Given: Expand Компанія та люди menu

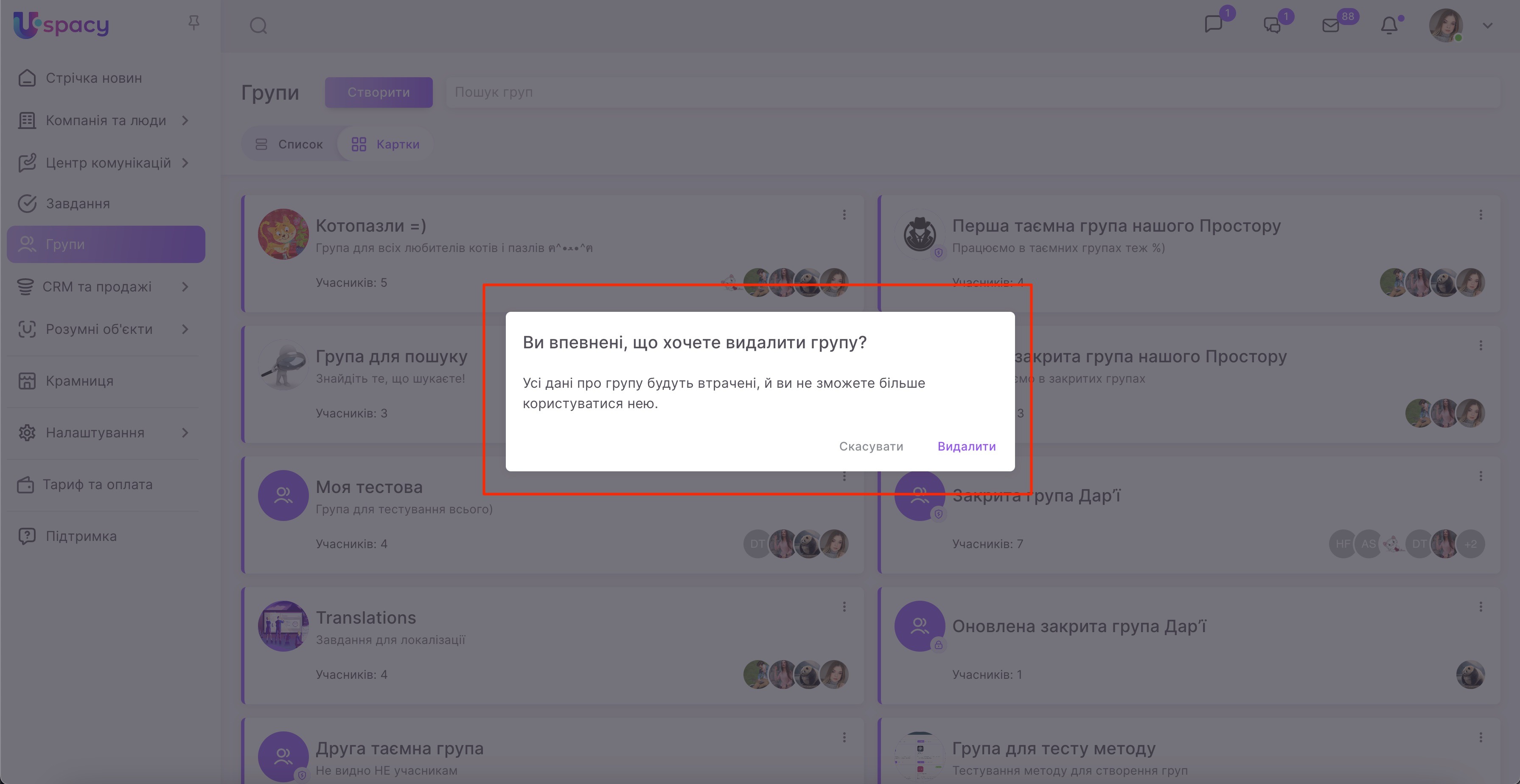Looking at the screenshot, I should coord(106,120).
